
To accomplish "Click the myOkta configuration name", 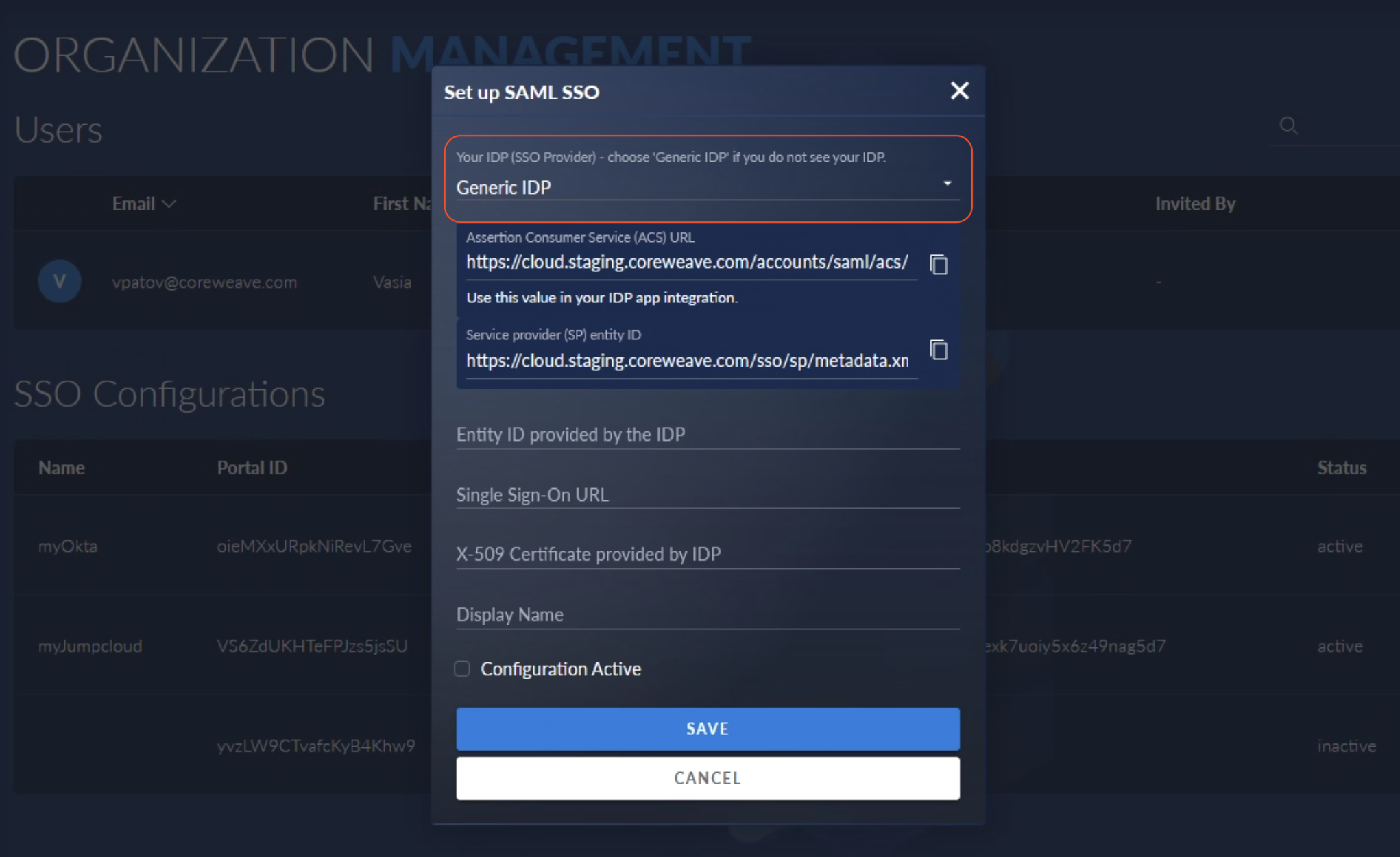I will [x=68, y=546].
